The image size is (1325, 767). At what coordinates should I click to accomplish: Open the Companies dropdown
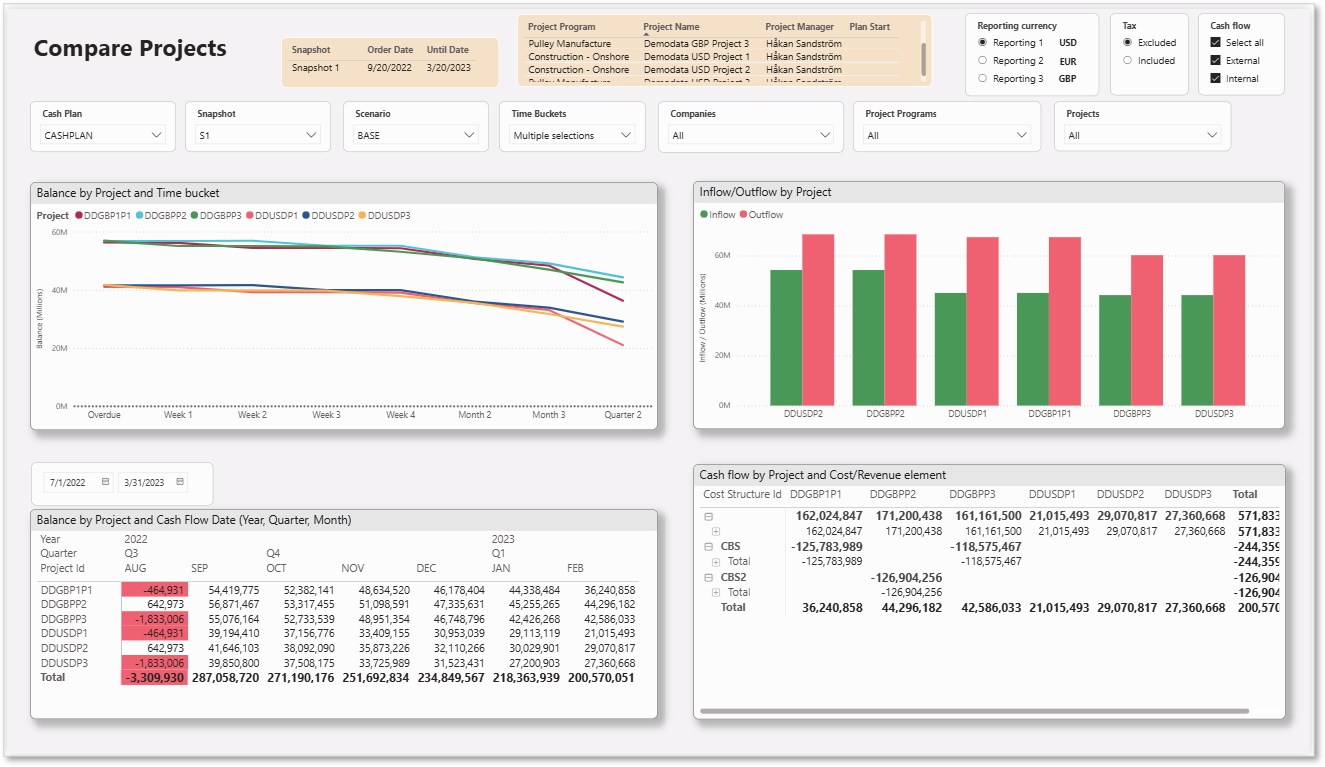coord(751,135)
